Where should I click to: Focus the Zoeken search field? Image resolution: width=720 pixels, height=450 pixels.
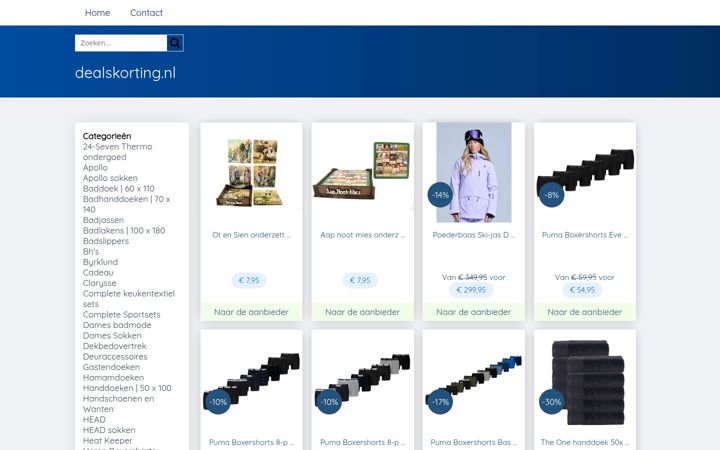(121, 43)
